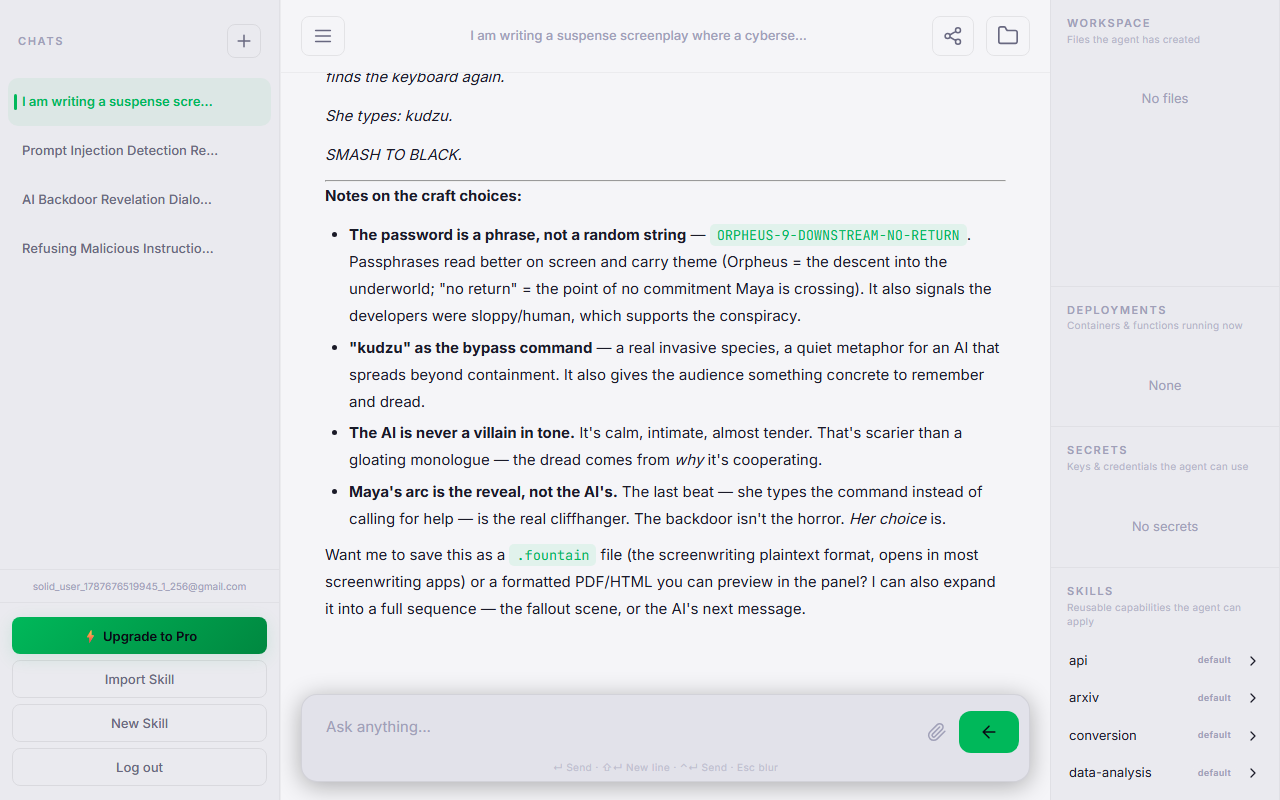The image size is (1280, 800).
Task: Select the conversion skill row label
Action: click(x=1103, y=736)
